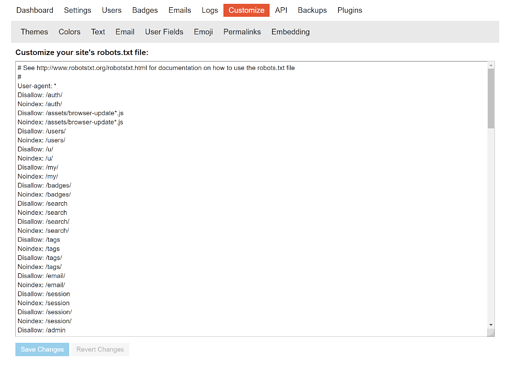Click the 'Disallow: /tags' line without trailing slash

[39, 240]
